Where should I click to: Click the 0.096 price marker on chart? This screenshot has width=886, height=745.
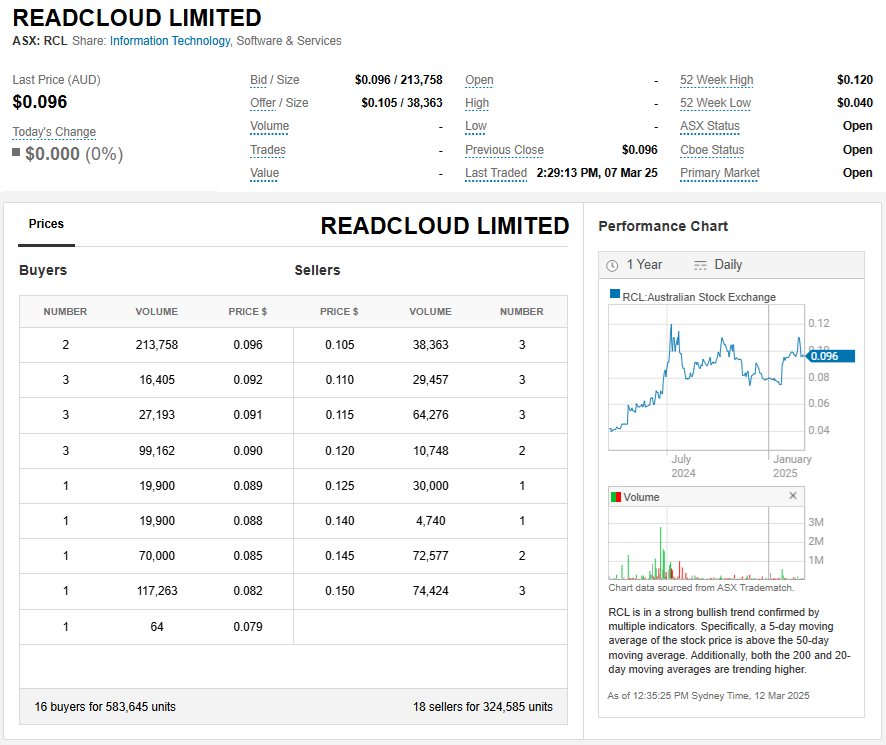[x=829, y=356]
